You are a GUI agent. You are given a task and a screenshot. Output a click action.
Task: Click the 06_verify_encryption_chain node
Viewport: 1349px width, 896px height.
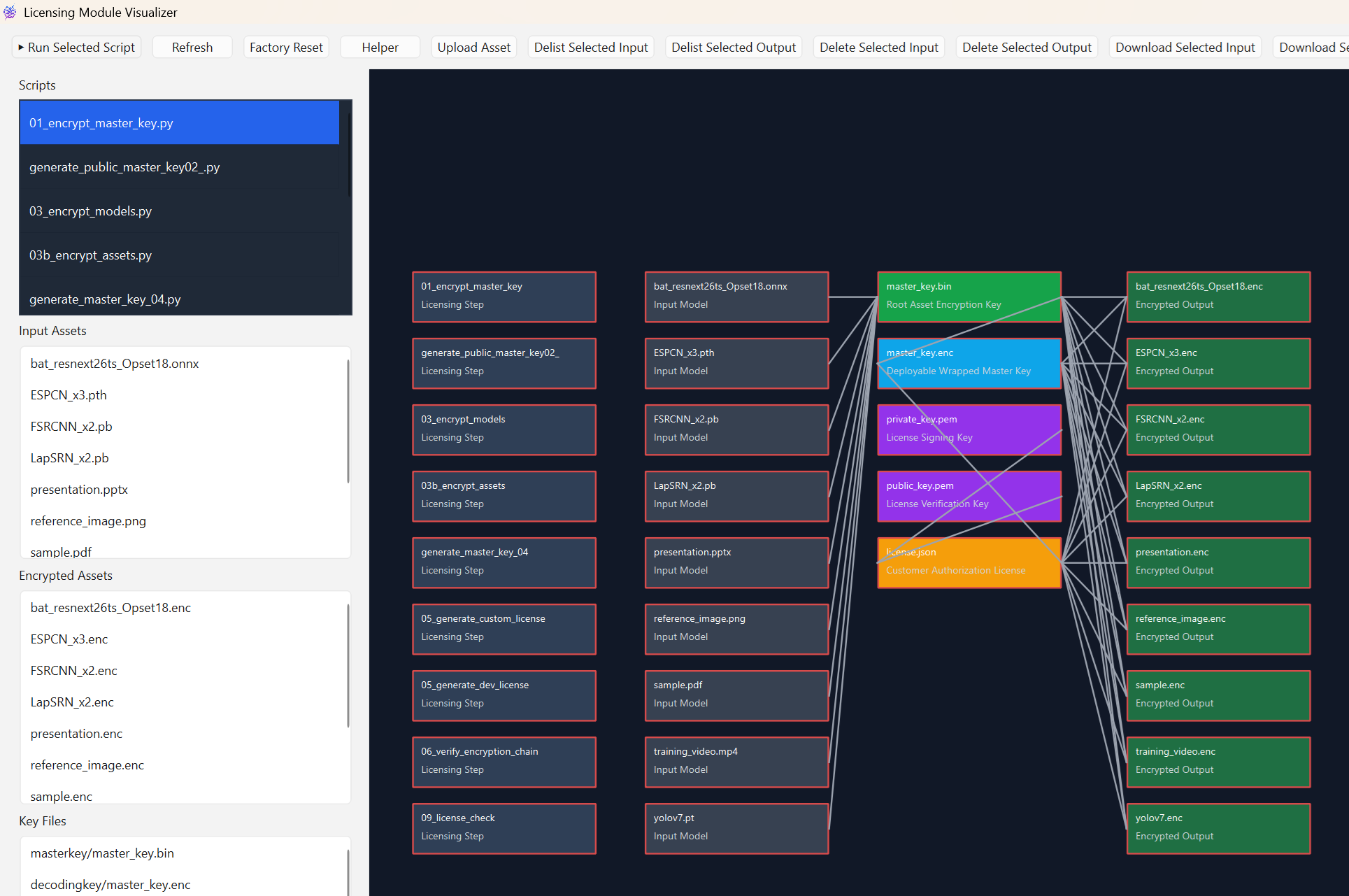pos(504,762)
